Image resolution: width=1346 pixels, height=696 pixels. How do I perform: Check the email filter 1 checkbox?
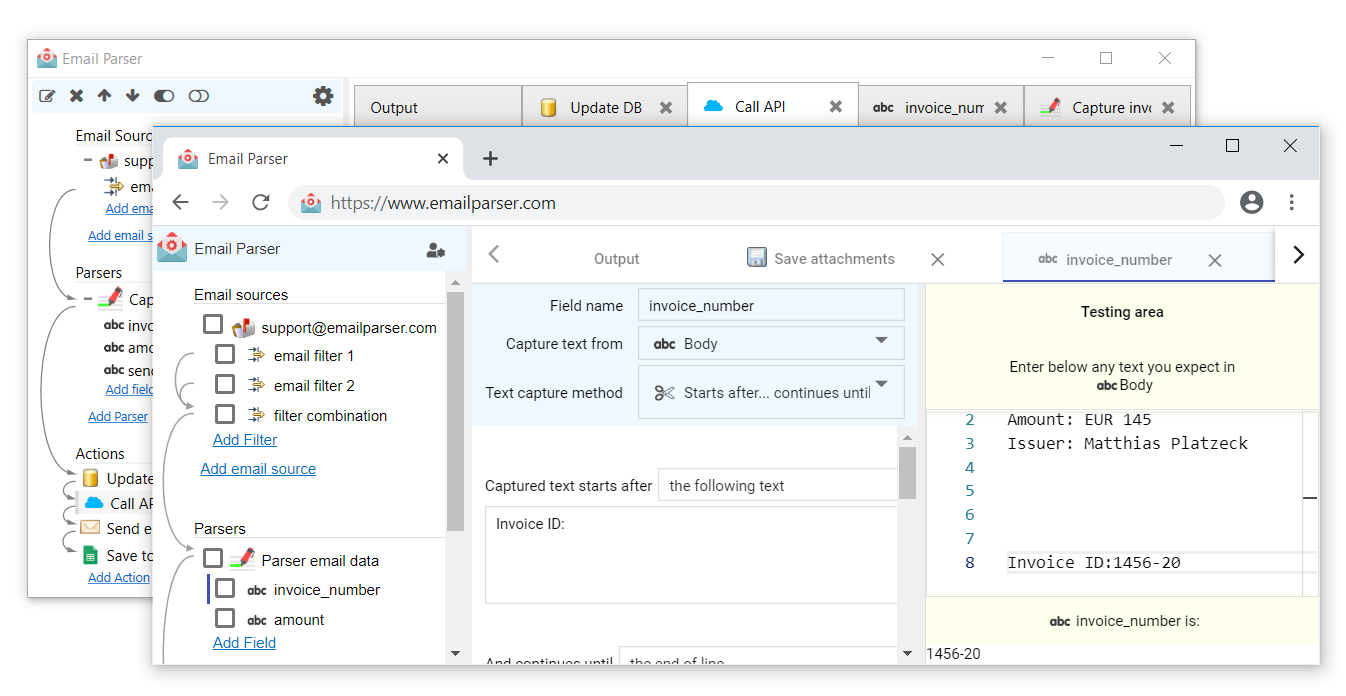coord(225,354)
